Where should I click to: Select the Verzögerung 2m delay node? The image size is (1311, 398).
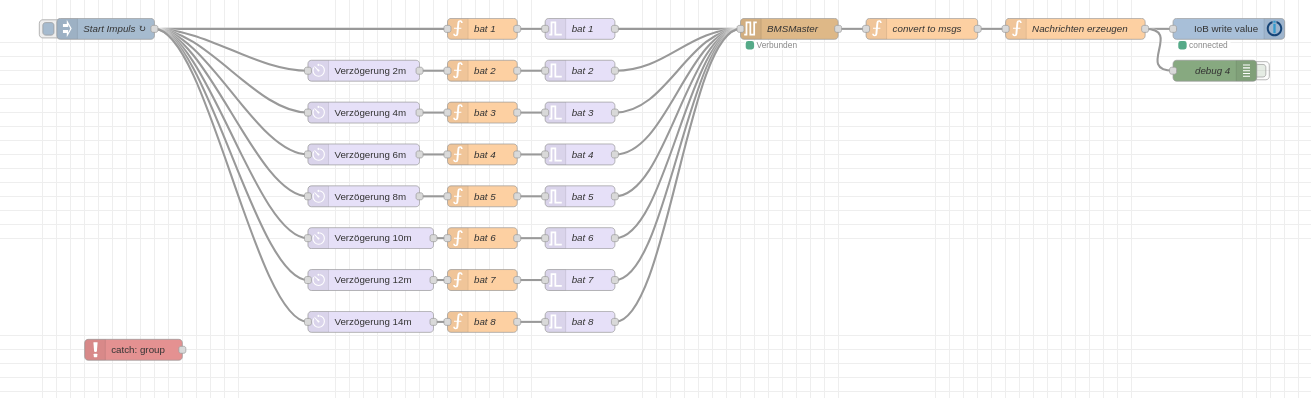[x=364, y=71]
